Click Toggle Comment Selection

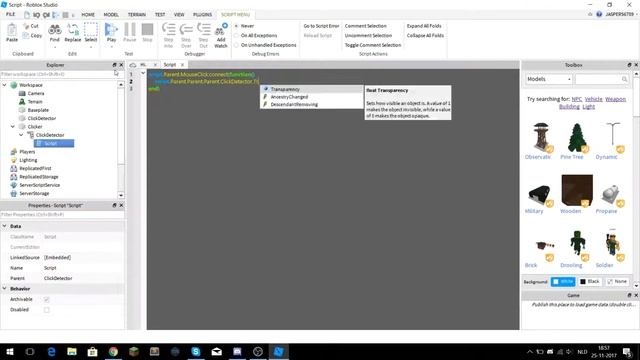pyautogui.click(x=373, y=45)
